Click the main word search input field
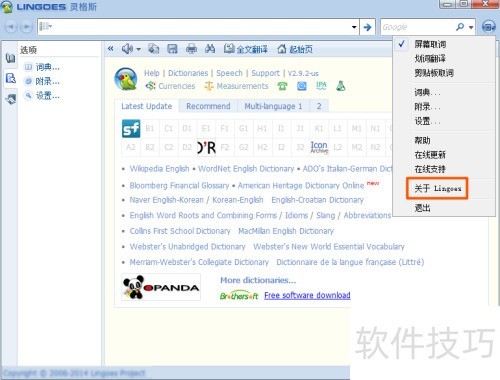 pos(198,27)
